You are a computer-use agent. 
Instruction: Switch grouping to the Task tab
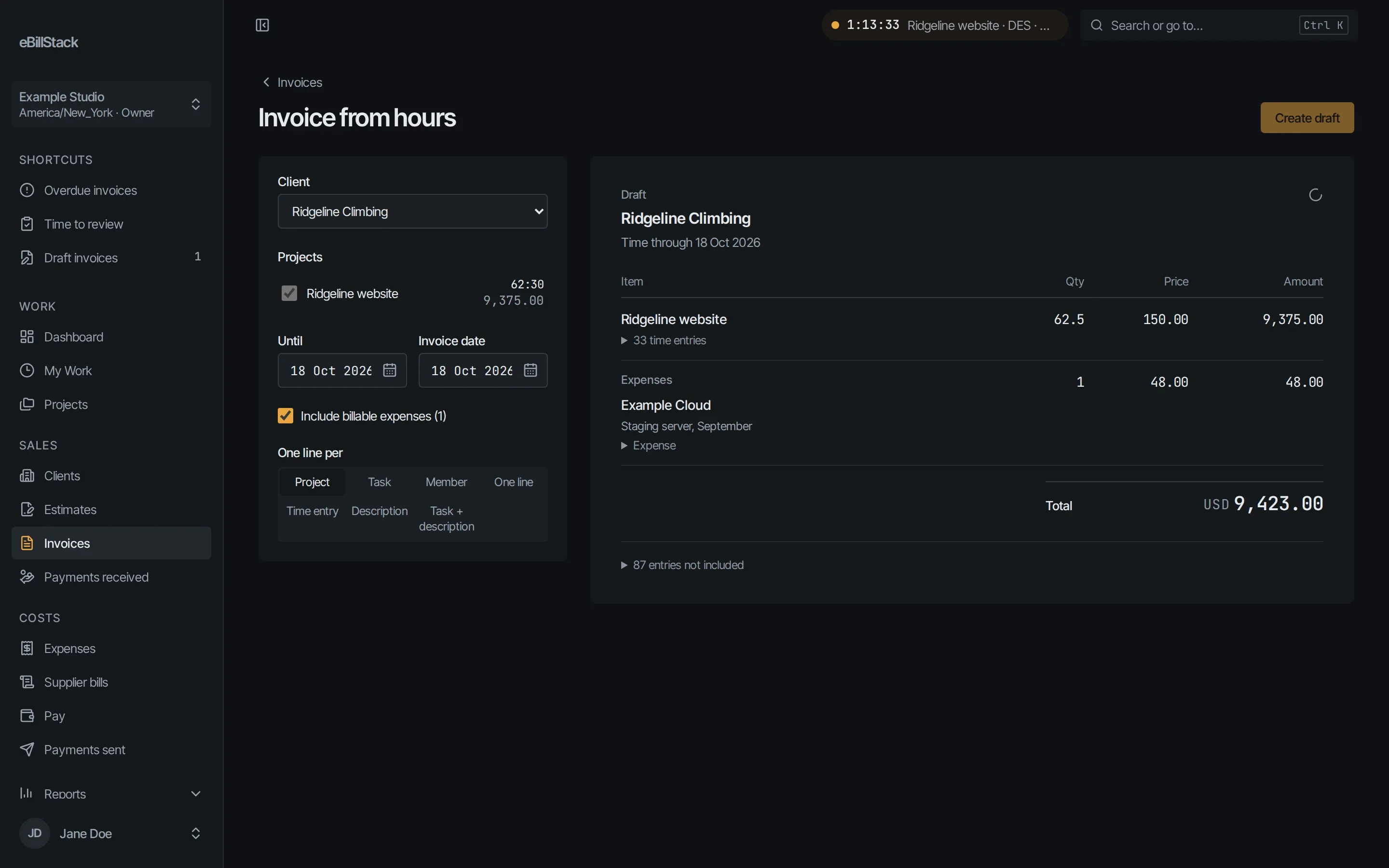pos(380,482)
